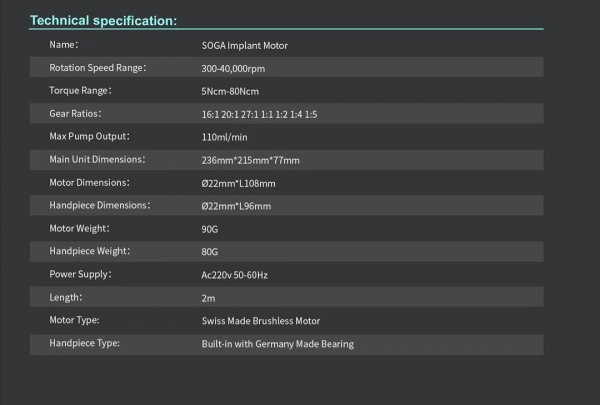The height and width of the screenshot is (405, 600).
Task: Click the "SOGA Implant Motor" name value
Action: [244, 45]
